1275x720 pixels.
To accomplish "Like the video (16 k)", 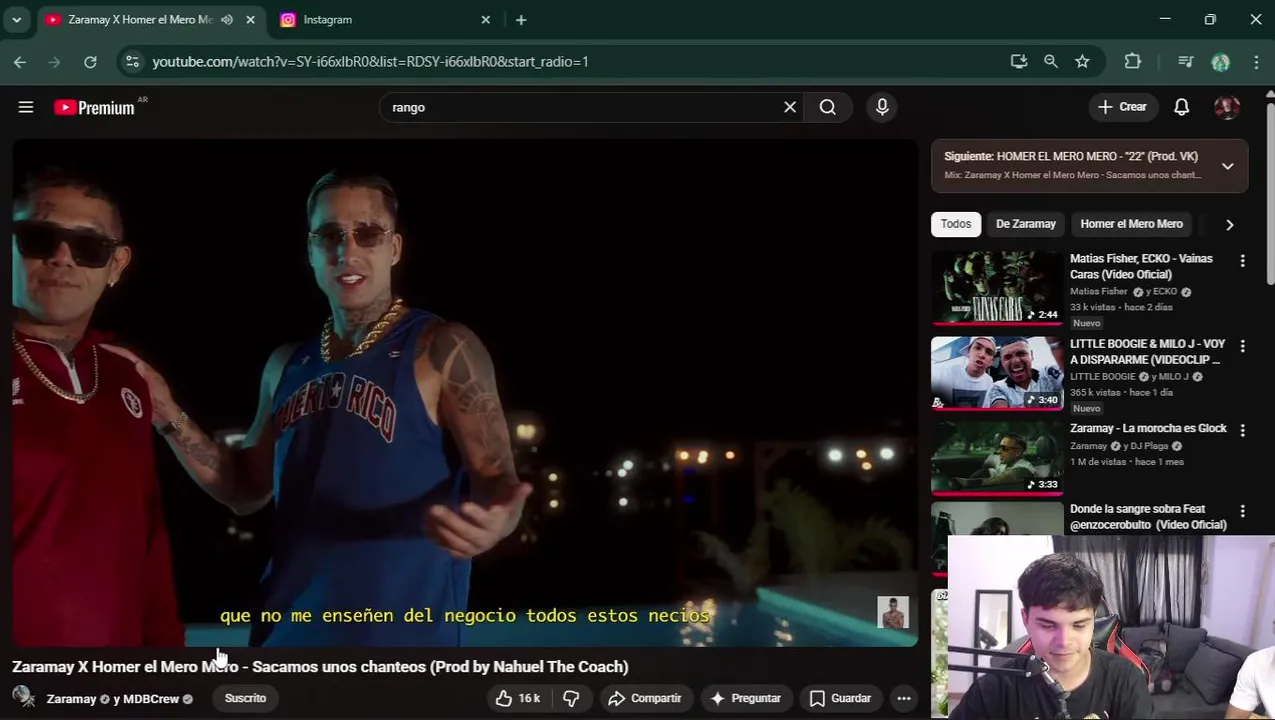I will point(519,698).
